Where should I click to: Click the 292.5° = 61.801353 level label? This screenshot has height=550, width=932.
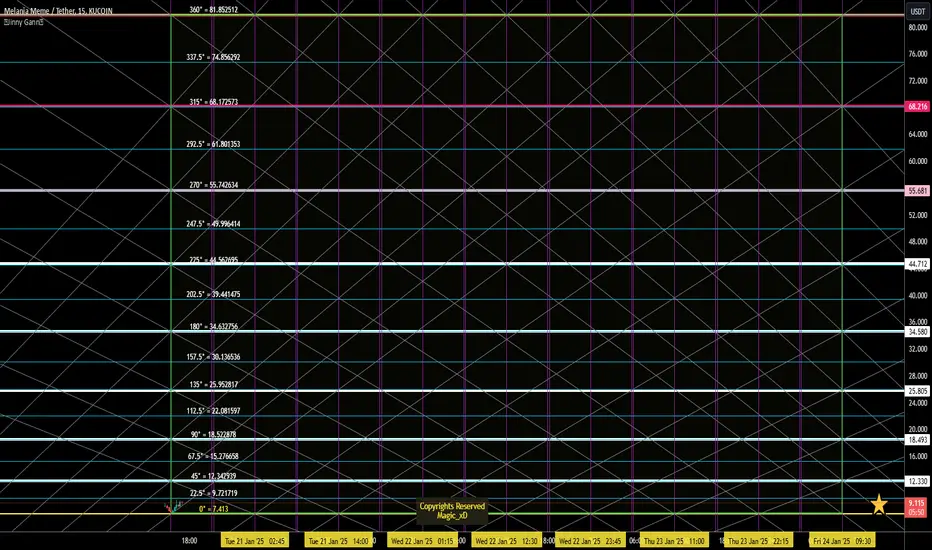click(x=213, y=144)
